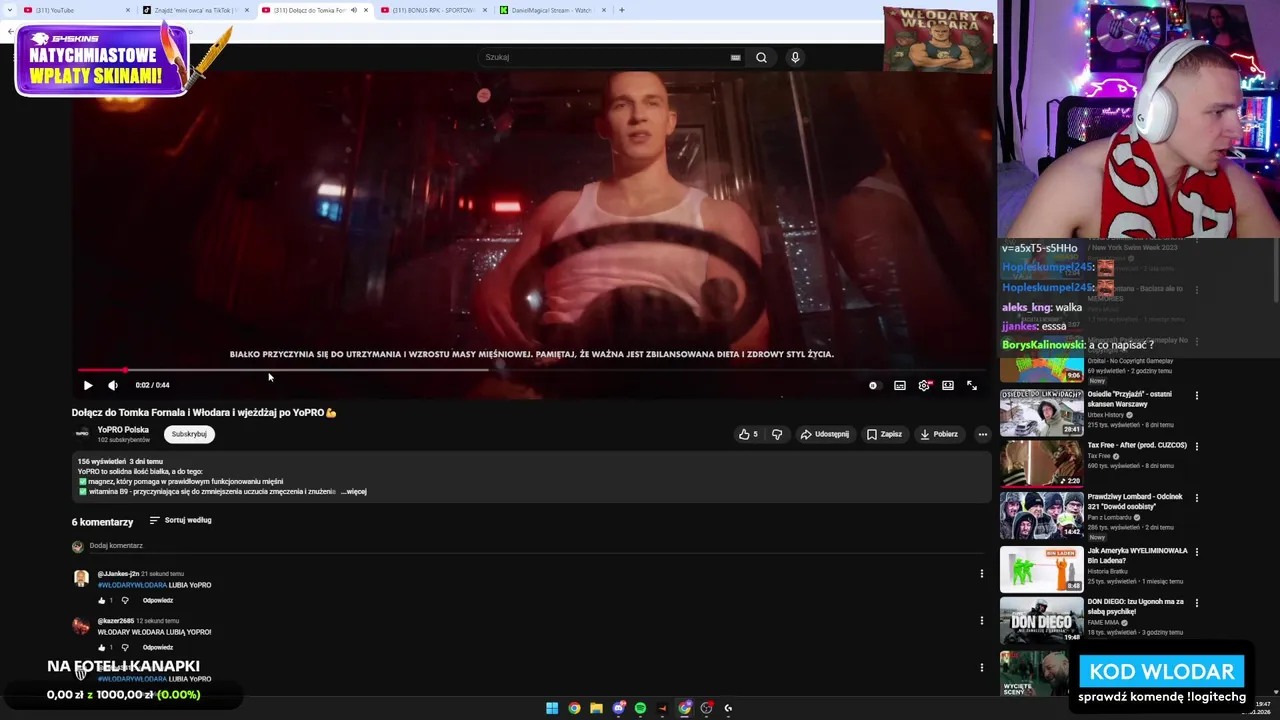The image size is (1280, 720).
Task: Open Logitech G HUB taskbar icon
Action: coord(728,708)
